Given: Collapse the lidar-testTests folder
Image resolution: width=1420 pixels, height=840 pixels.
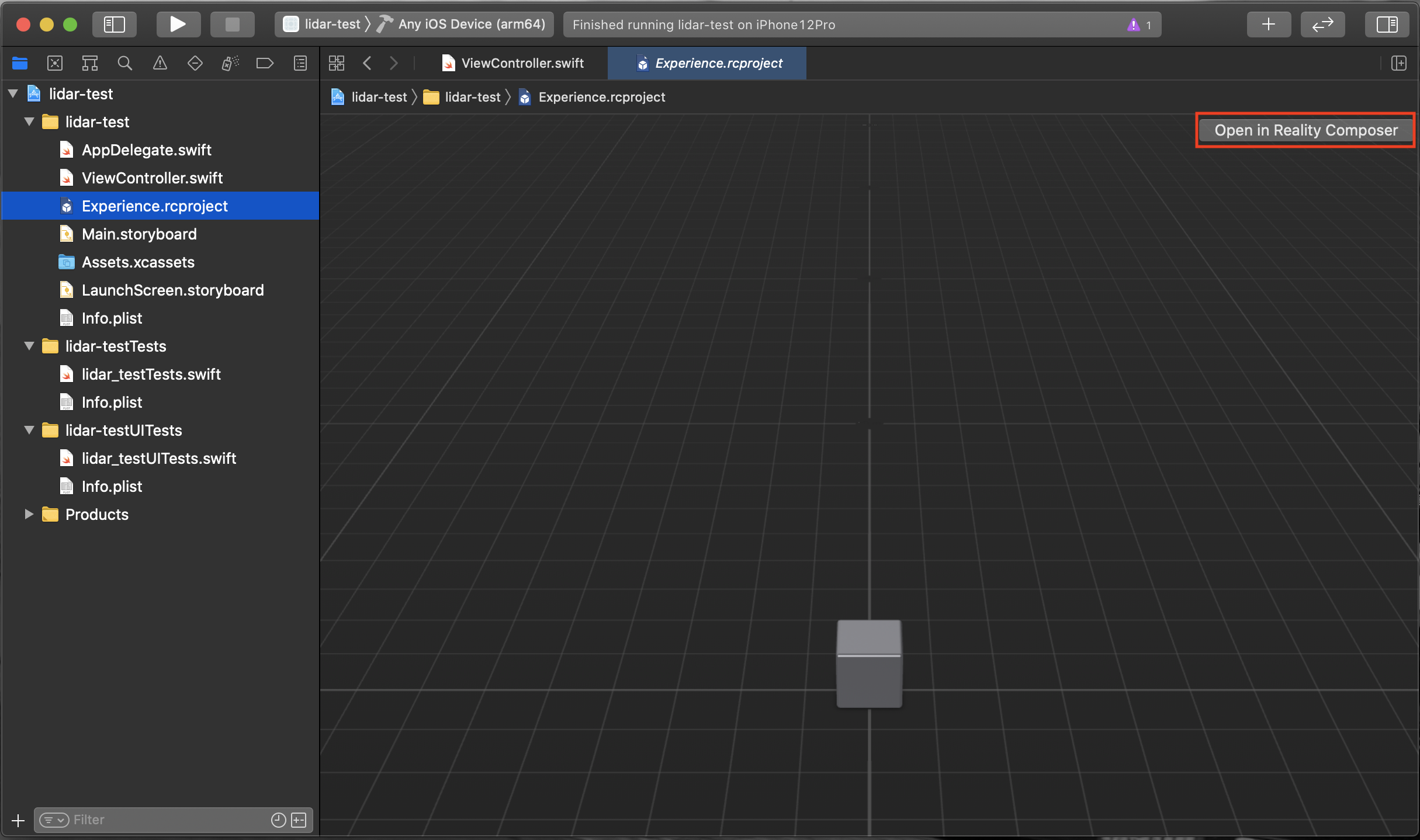Looking at the screenshot, I should point(29,346).
